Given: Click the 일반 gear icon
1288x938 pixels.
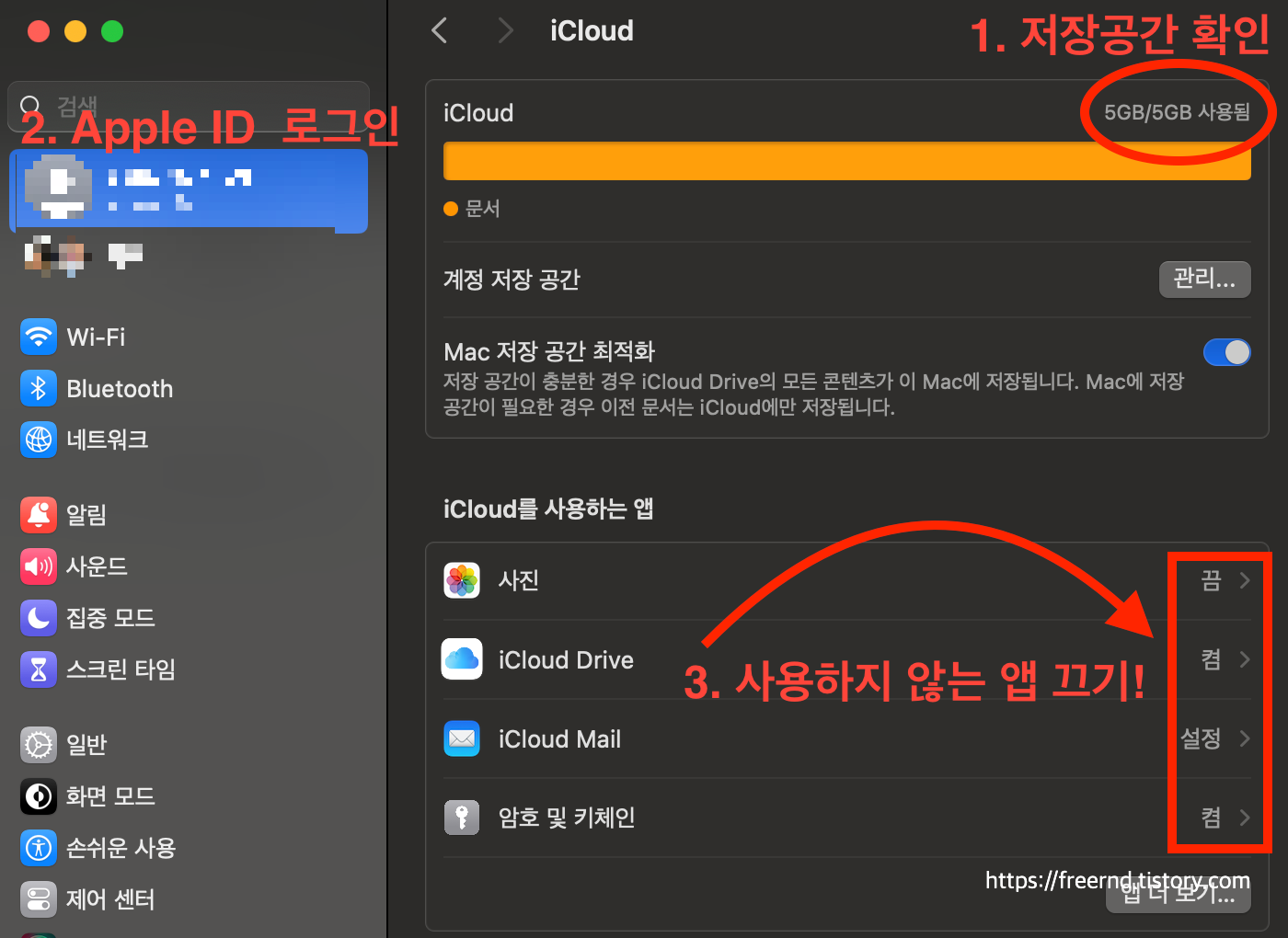Looking at the screenshot, I should point(39,745).
